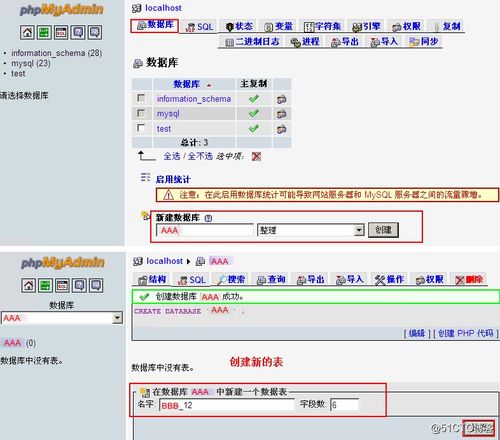Click the red delete-selected X icon

coord(256,156)
